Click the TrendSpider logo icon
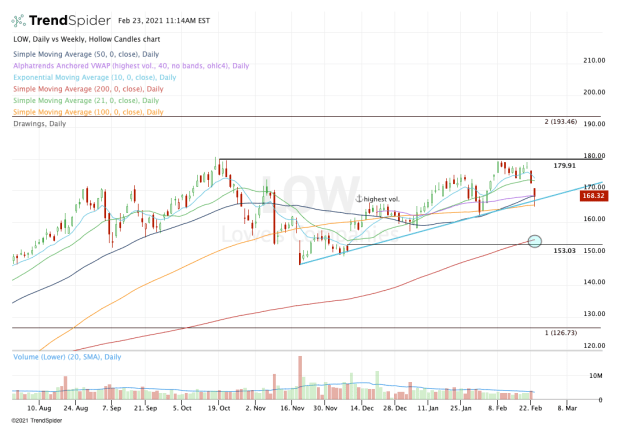The height and width of the screenshot is (426, 620). 19,21
